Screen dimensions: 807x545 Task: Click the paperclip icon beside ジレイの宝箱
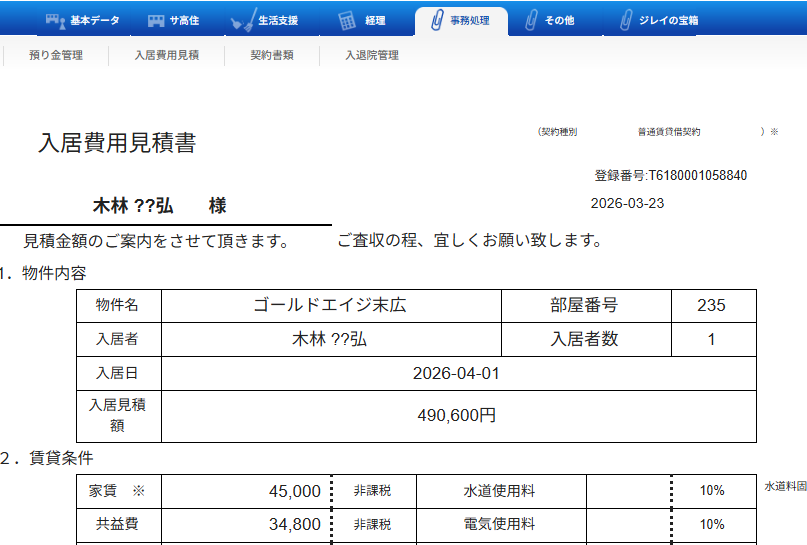pyautogui.click(x=626, y=21)
